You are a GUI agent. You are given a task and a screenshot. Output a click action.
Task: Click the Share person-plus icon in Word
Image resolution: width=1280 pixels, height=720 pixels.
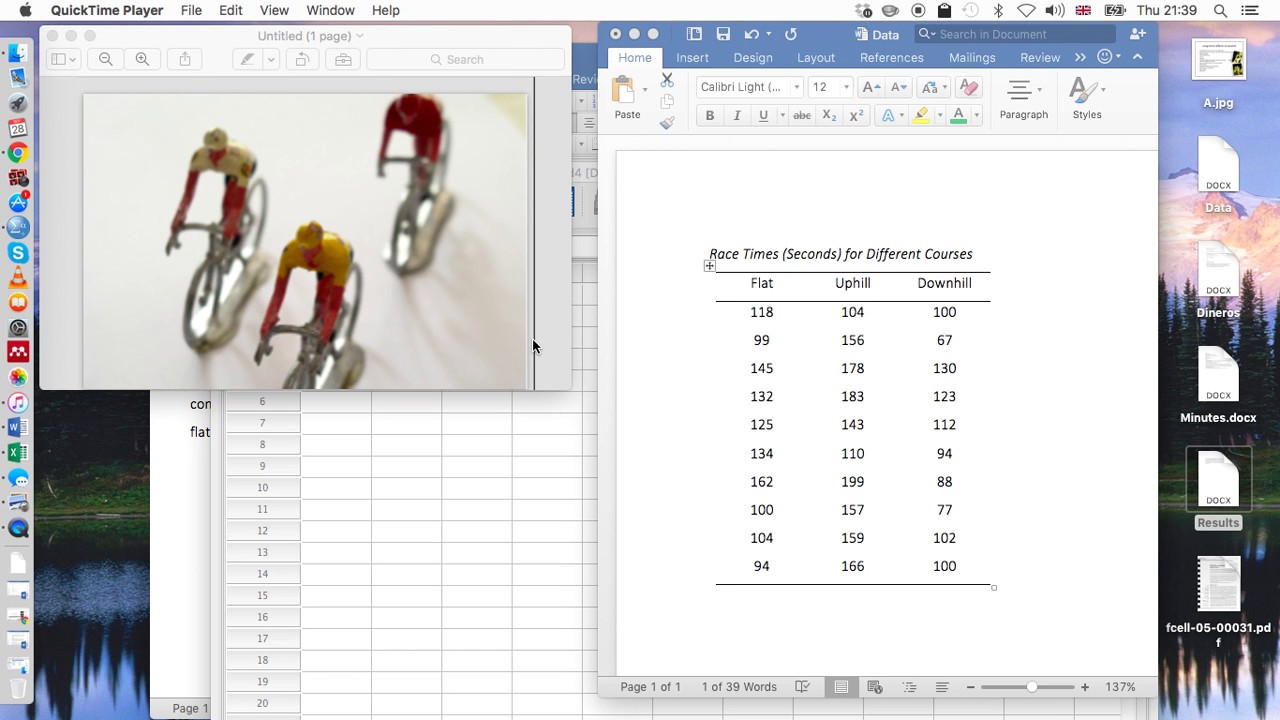[1137, 34]
